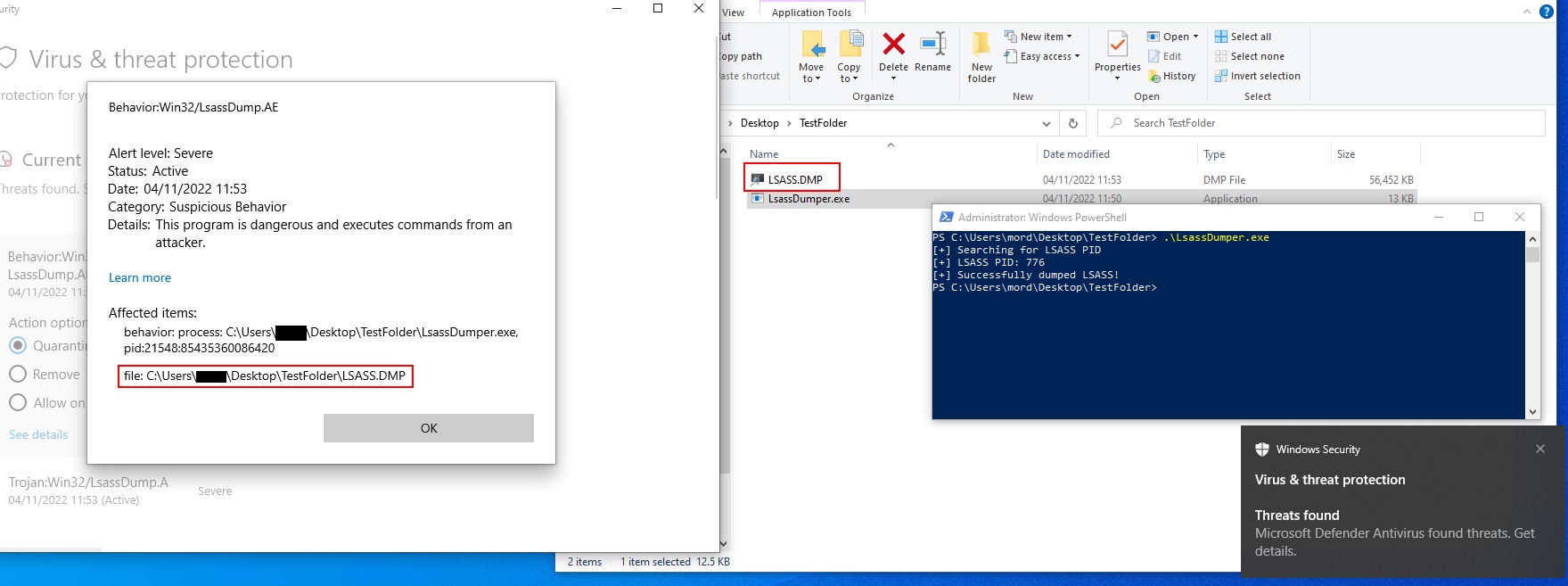The width and height of the screenshot is (1568, 586).
Task: Click the See details link
Action: pyautogui.click(x=38, y=434)
